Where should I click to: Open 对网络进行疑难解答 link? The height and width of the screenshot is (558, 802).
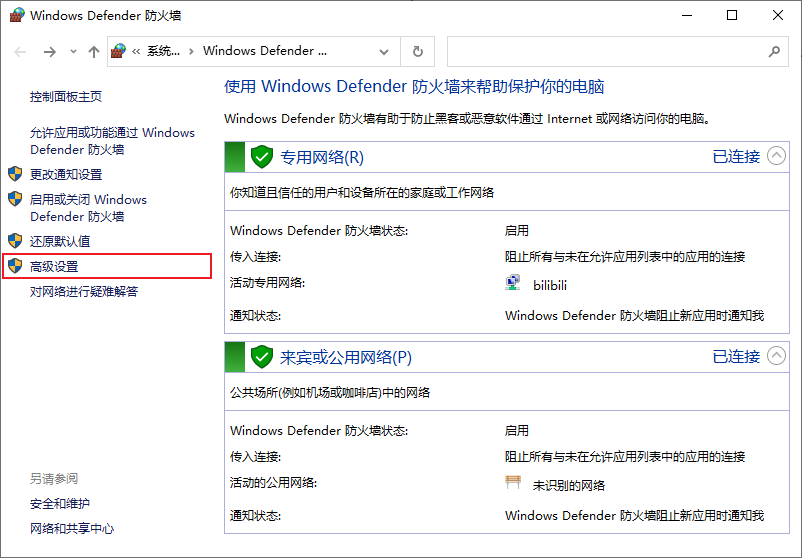pyautogui.click(x=84, y=292)
